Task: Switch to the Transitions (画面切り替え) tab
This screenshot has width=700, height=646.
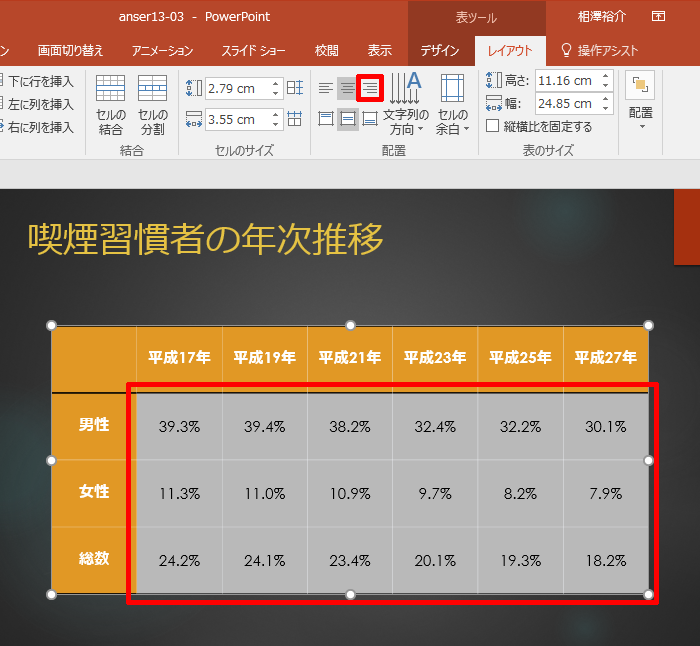Action: 71,50
